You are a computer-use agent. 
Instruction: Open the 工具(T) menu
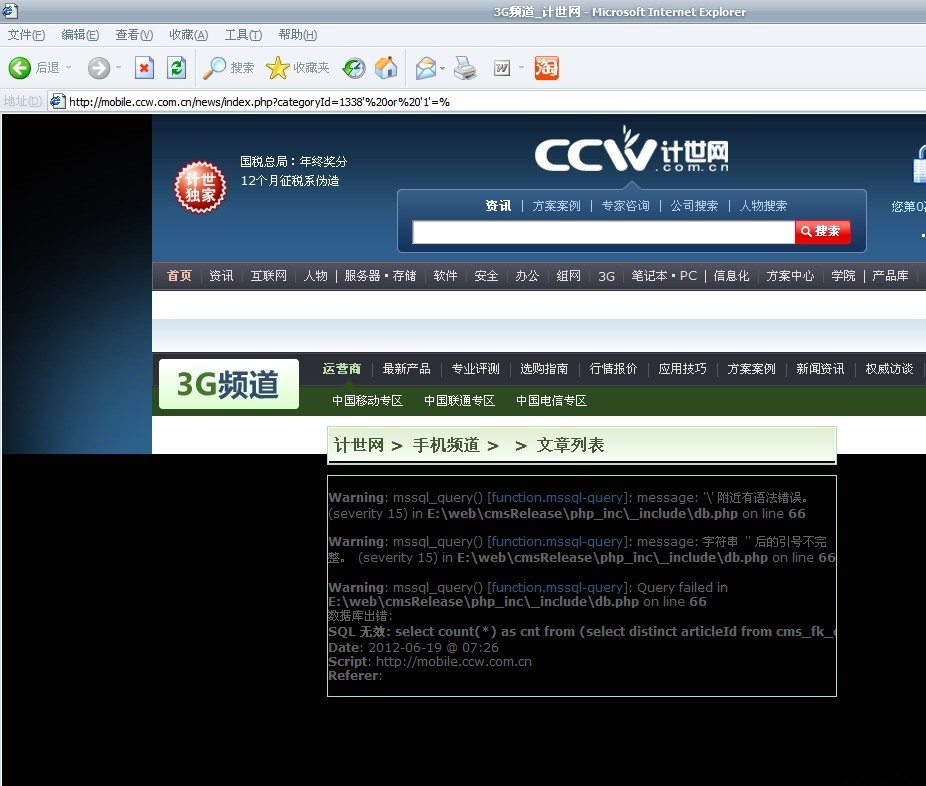pos(243,35)
